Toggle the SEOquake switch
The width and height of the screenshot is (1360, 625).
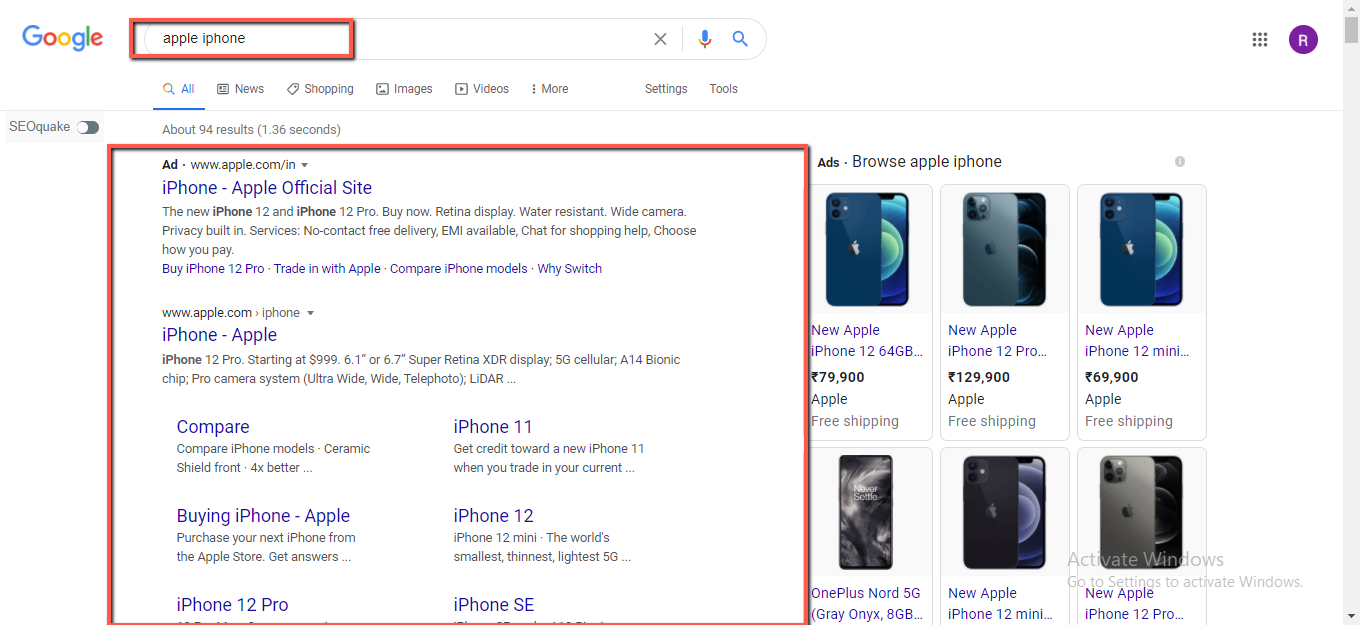coord(88,127)
